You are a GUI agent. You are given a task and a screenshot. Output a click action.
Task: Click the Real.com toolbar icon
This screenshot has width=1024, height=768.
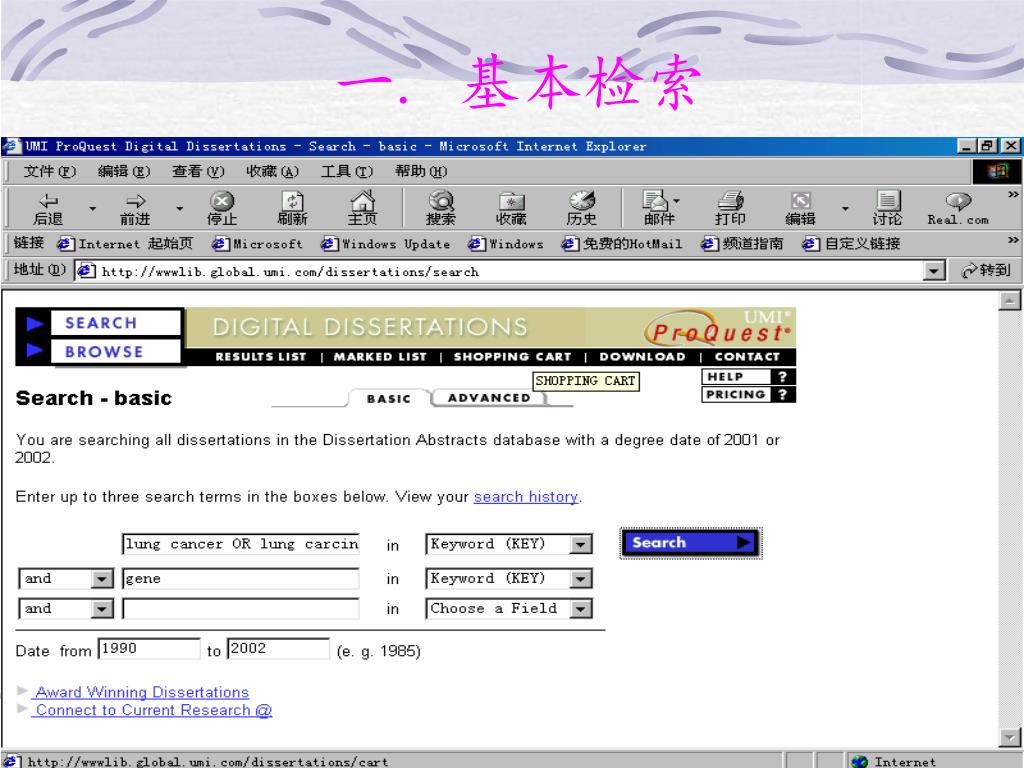point(958,208)
